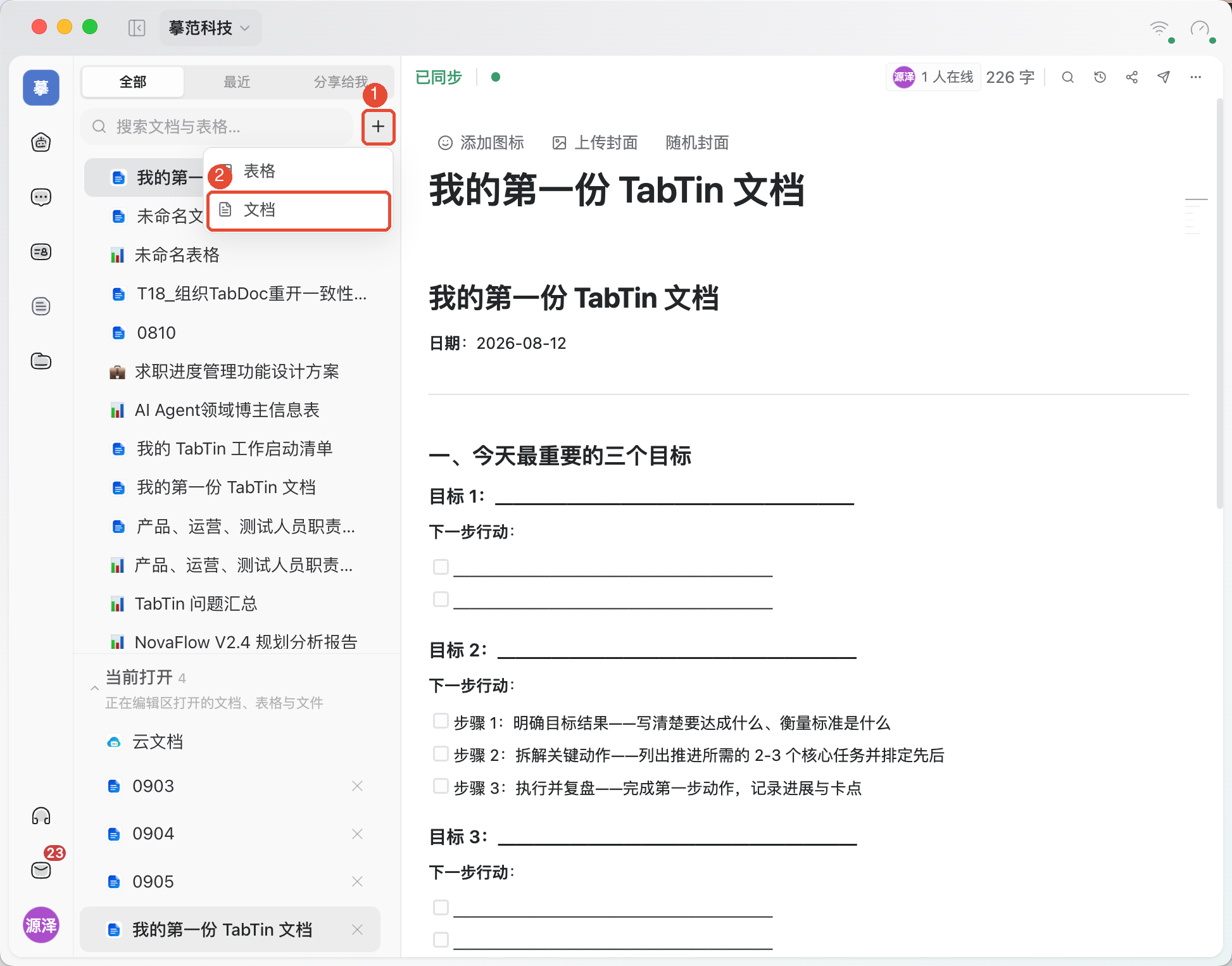Open the chat messages sidebar icon

(x=41, y=197)
